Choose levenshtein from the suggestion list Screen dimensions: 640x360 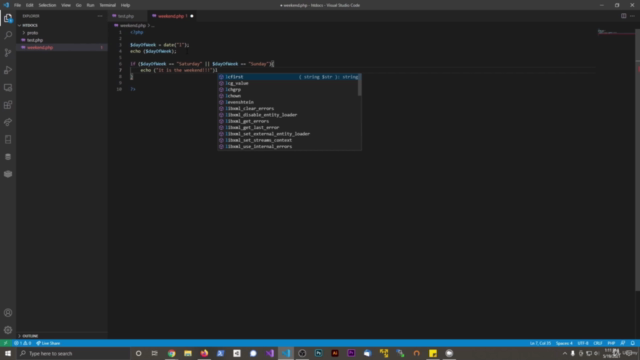pos(288,102)
